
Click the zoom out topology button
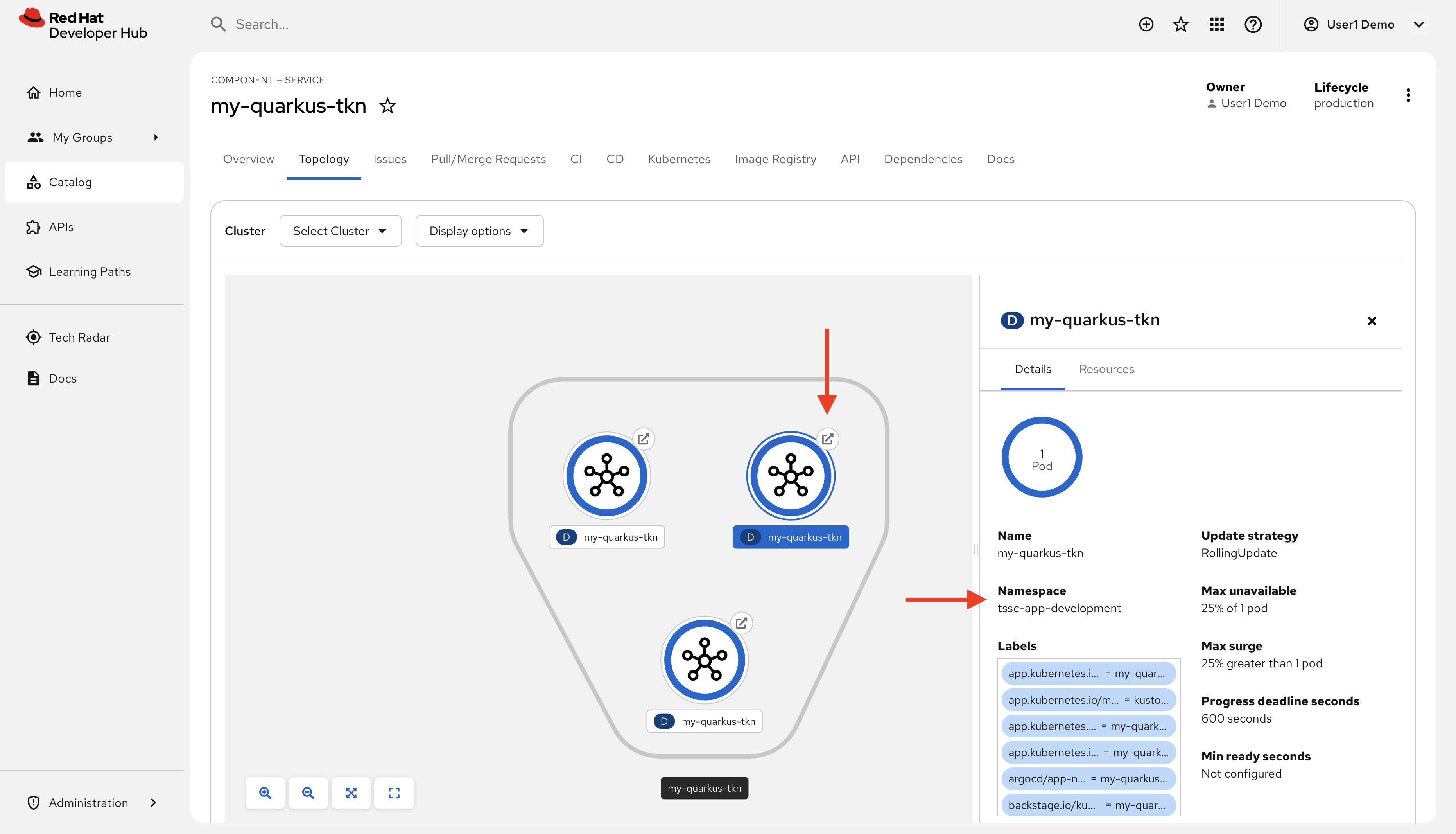[x=308, y=793]
